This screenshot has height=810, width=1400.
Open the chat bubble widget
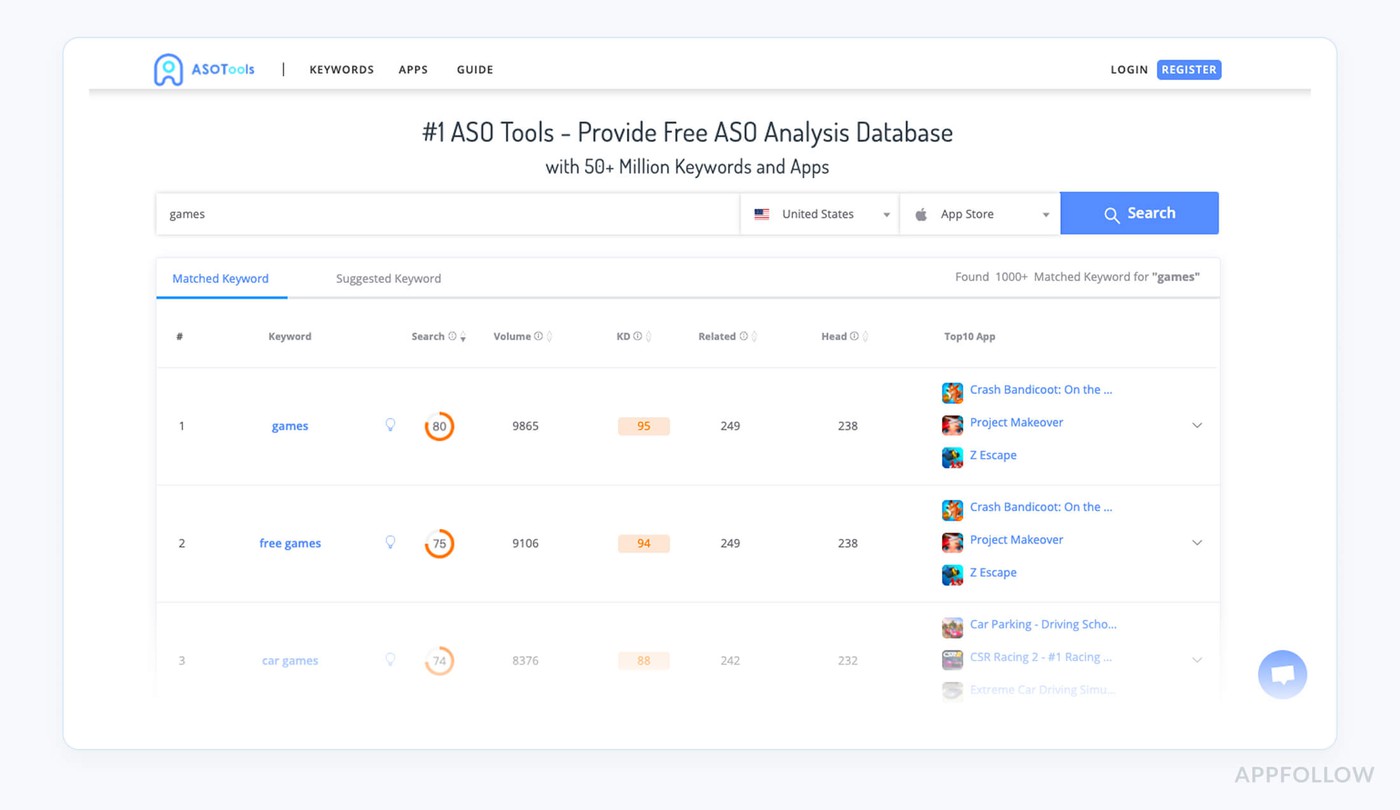coord(1282,674)
